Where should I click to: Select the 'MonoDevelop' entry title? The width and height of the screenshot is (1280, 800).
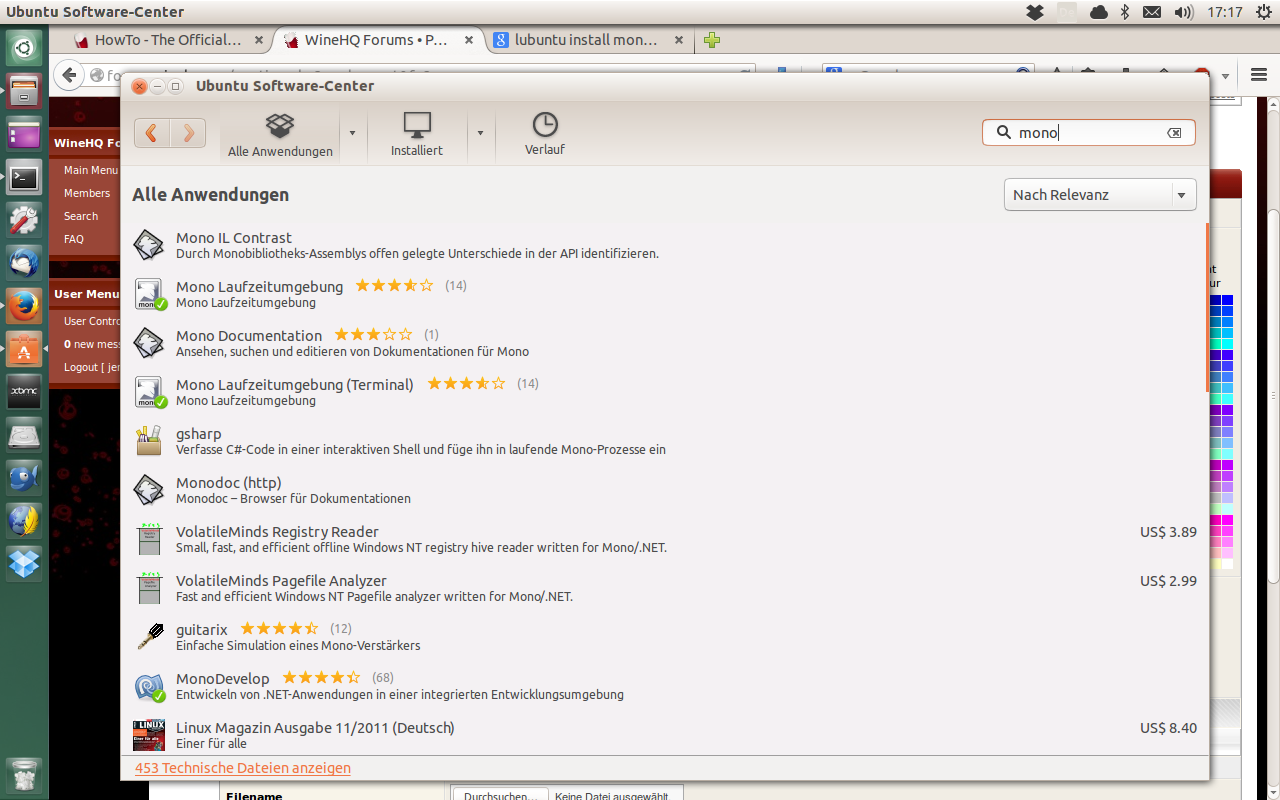[223, 679]
